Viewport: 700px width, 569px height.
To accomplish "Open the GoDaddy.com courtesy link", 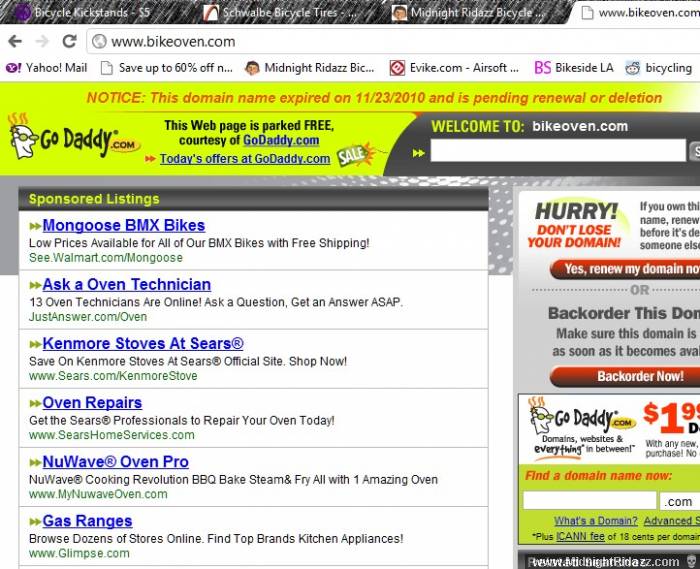I will pyautogui.click(x=281, y=141).
